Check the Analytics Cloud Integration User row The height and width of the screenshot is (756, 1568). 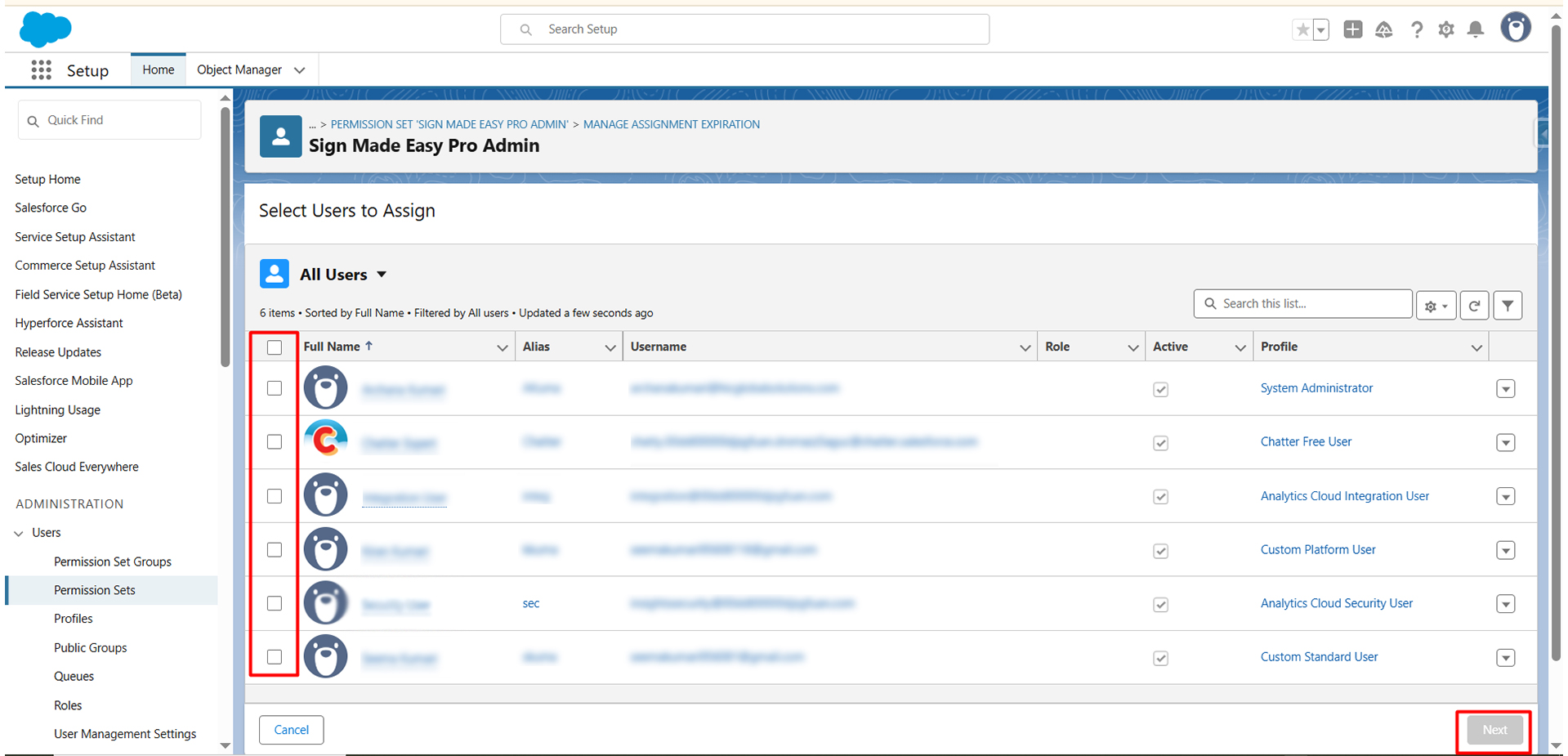coord(275,496)
